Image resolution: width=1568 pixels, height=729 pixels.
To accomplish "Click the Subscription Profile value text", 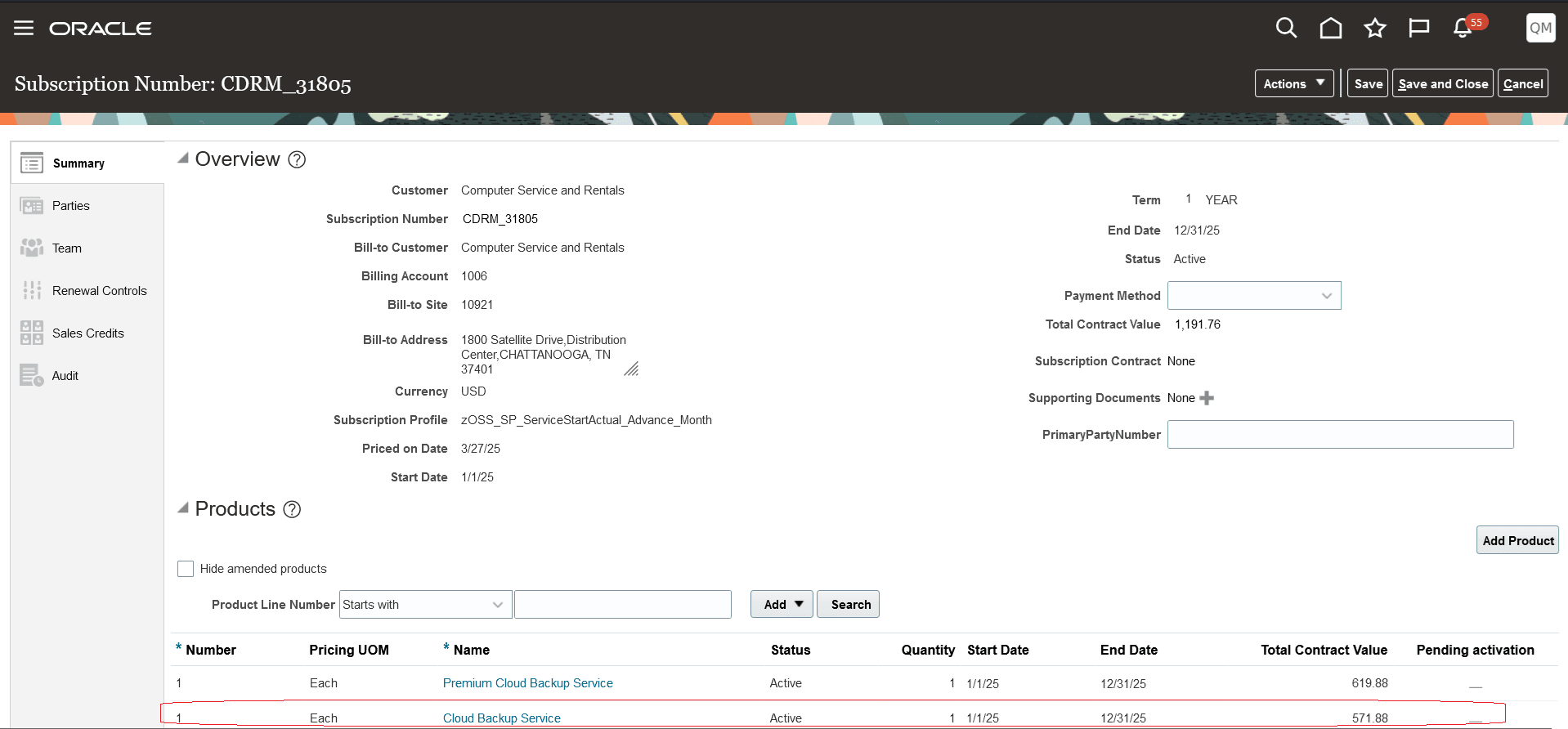I will [x=586, y=420].
